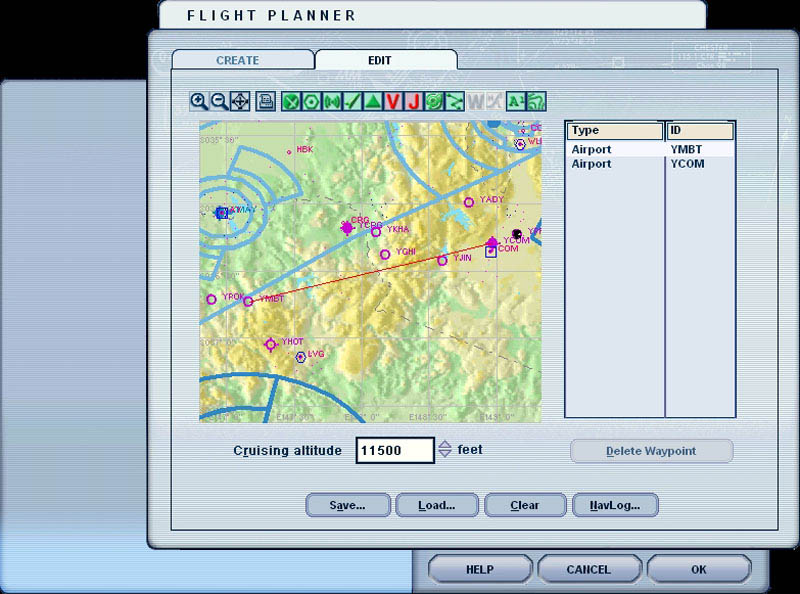Select the YMBT waypoint row

point(651,150)
